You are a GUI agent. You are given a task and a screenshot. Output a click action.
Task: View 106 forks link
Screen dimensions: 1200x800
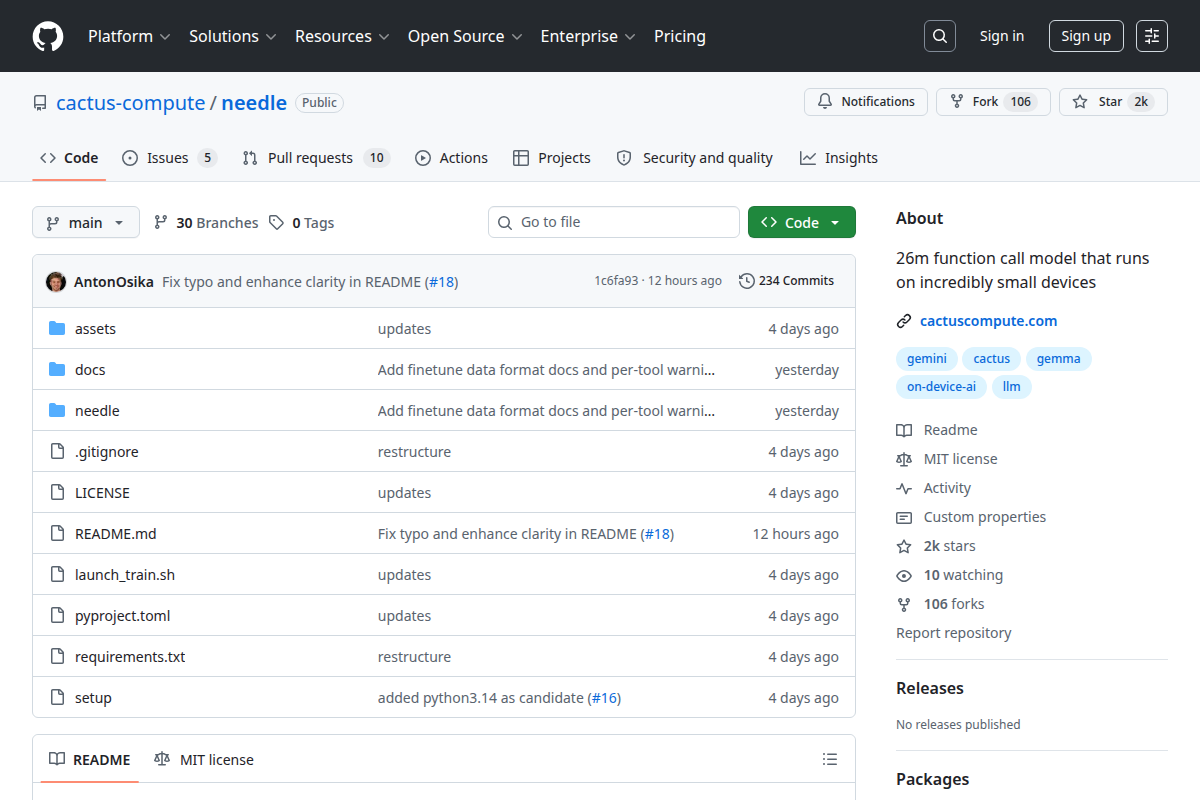(x=940, y=604)
